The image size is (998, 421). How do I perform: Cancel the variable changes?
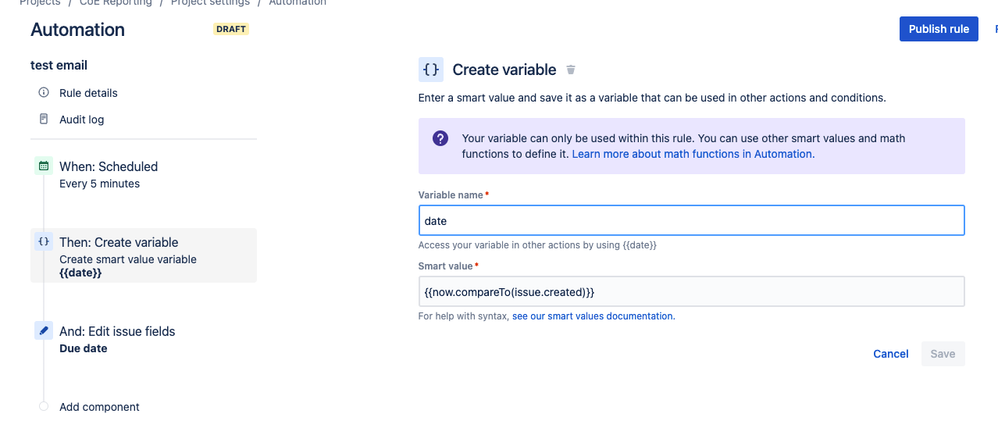click(890, 354)
